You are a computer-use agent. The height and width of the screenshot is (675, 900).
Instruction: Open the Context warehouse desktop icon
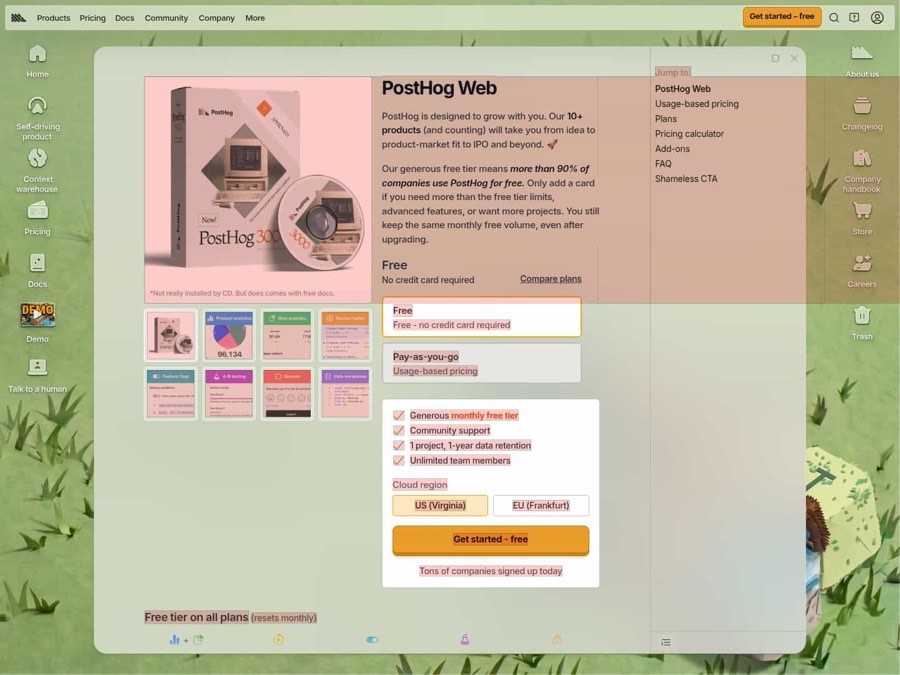click(x=37, y=170)
